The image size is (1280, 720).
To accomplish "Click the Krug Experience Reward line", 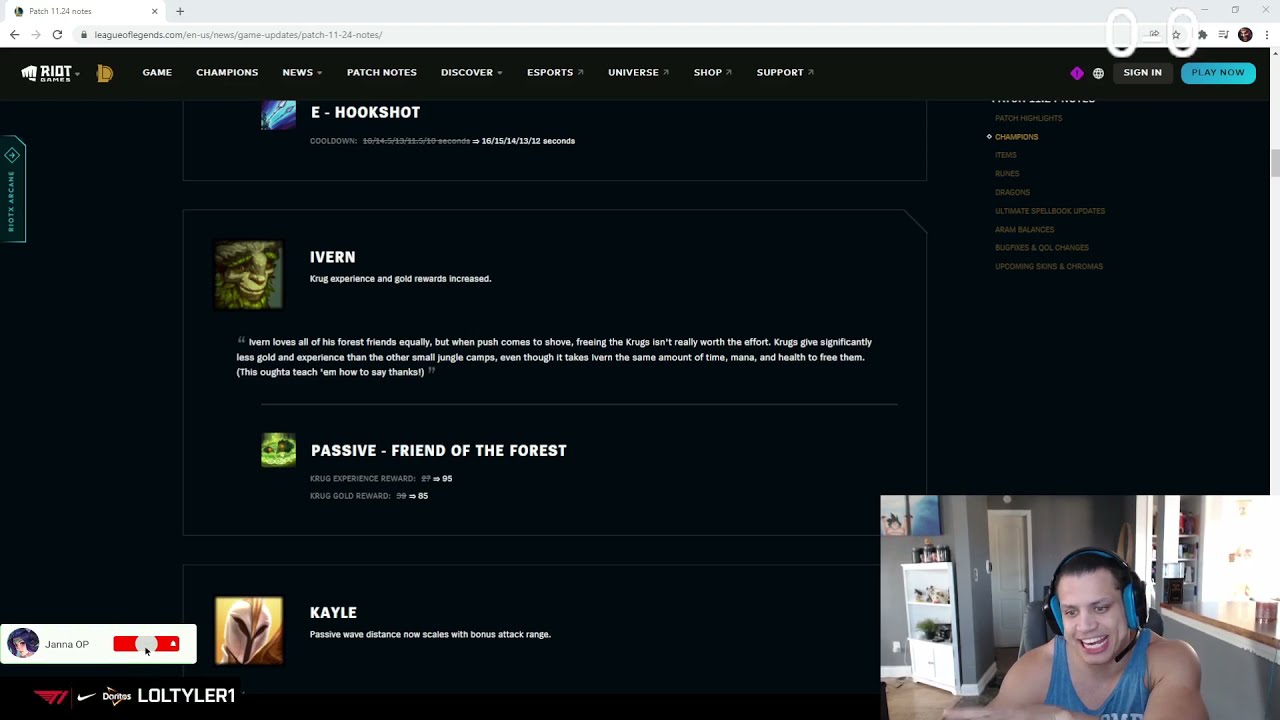I will point(381,479).
